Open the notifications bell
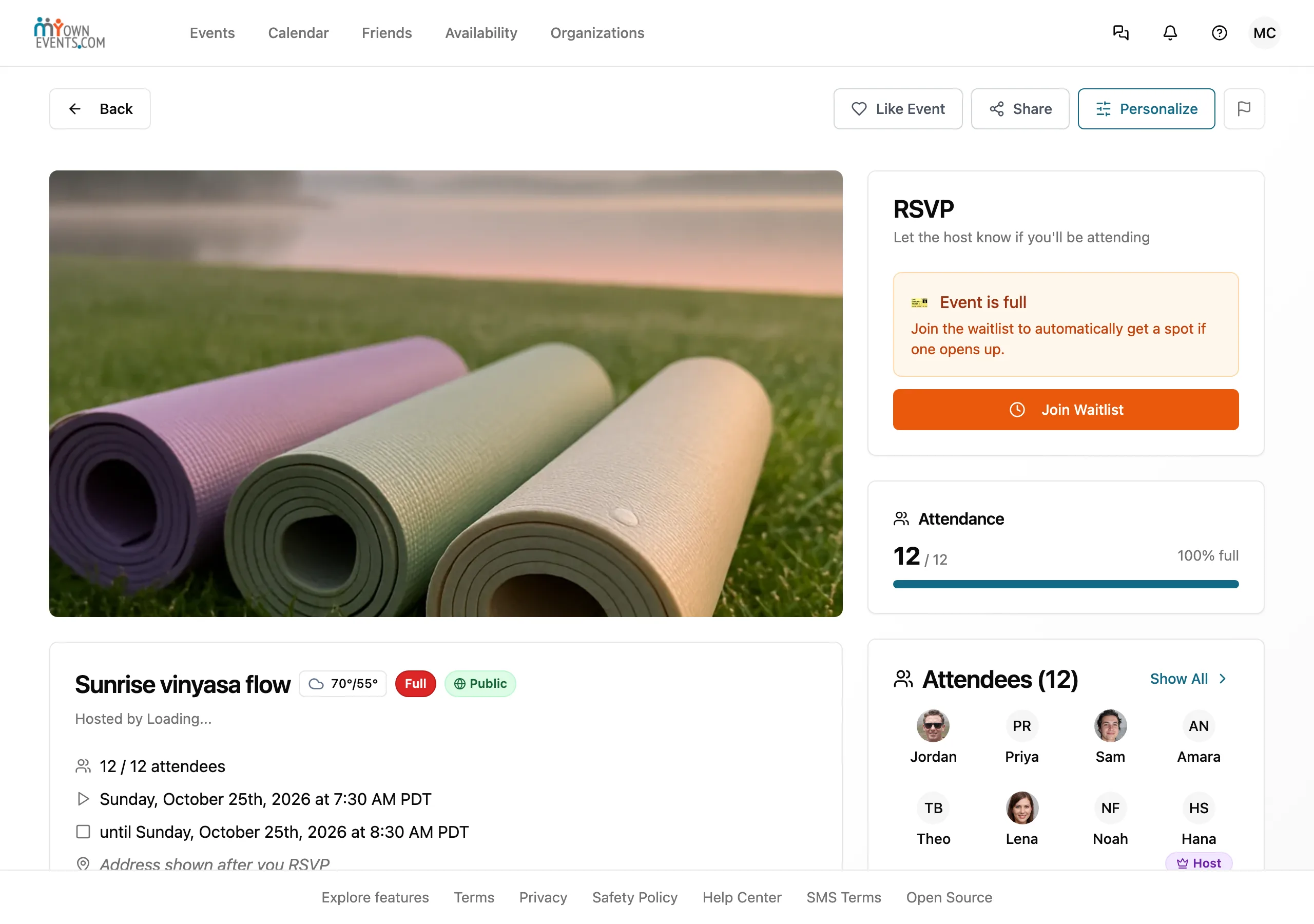This screenshot has height=924, width=1314. [x=1170, y=33]
